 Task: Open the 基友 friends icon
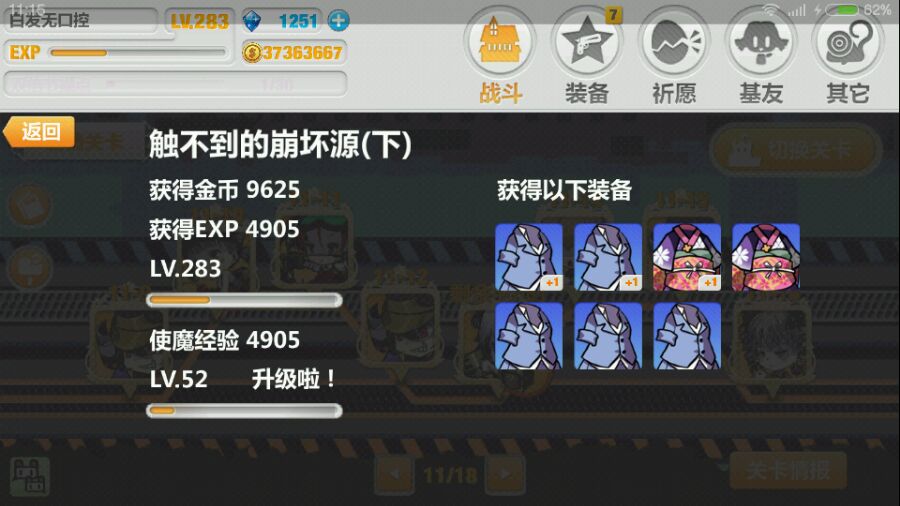click(761, 41)
